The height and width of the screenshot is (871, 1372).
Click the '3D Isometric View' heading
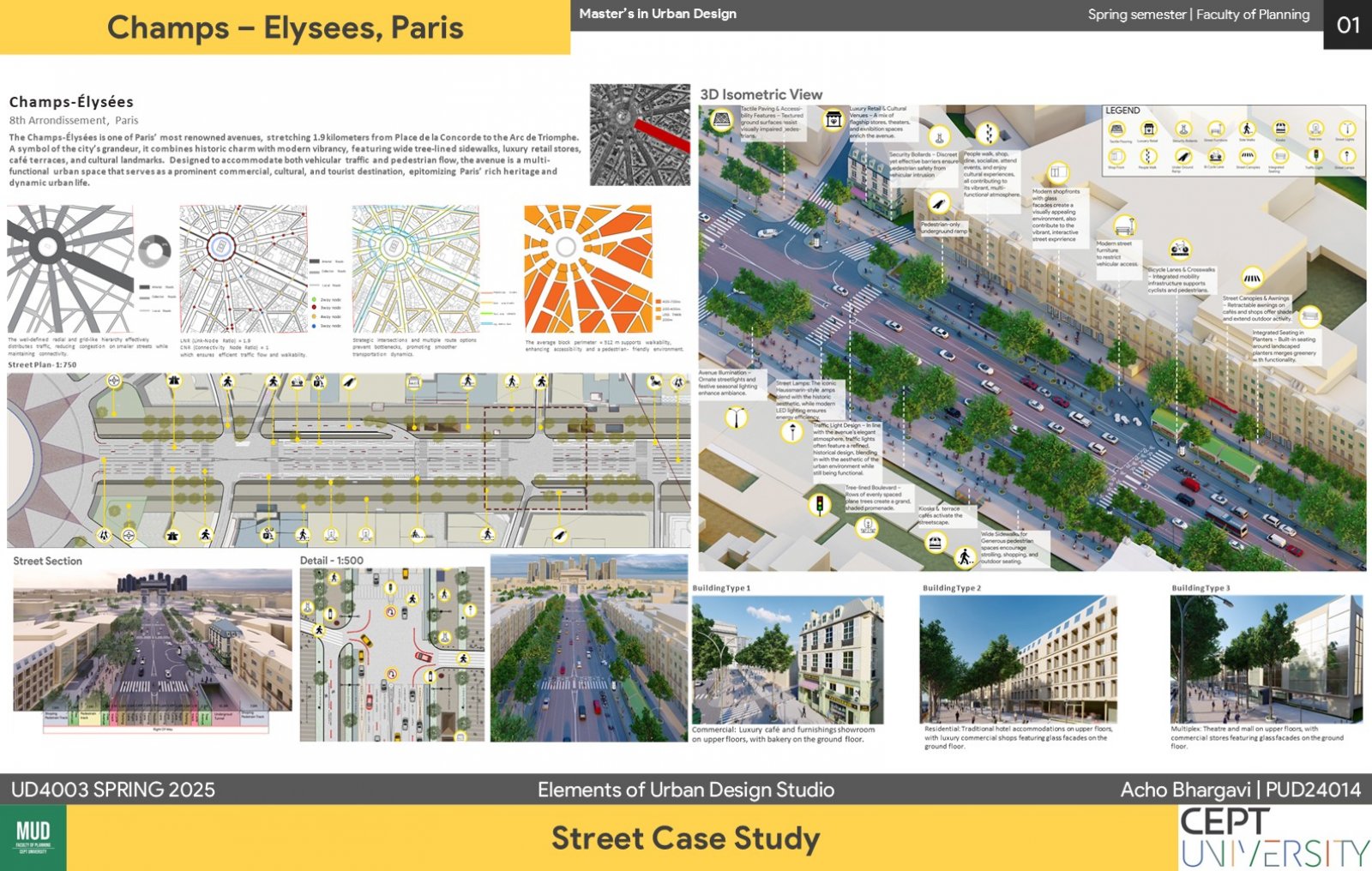[761, 94]
